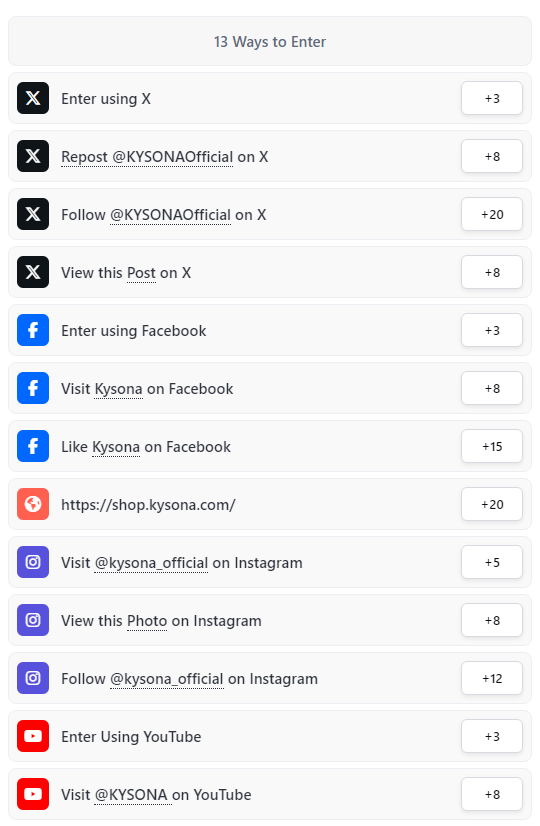The height and width of the screenshot is (826, 540).
Task: Click YouTube icon next to Visit @KYSONA
Action: 33,793
